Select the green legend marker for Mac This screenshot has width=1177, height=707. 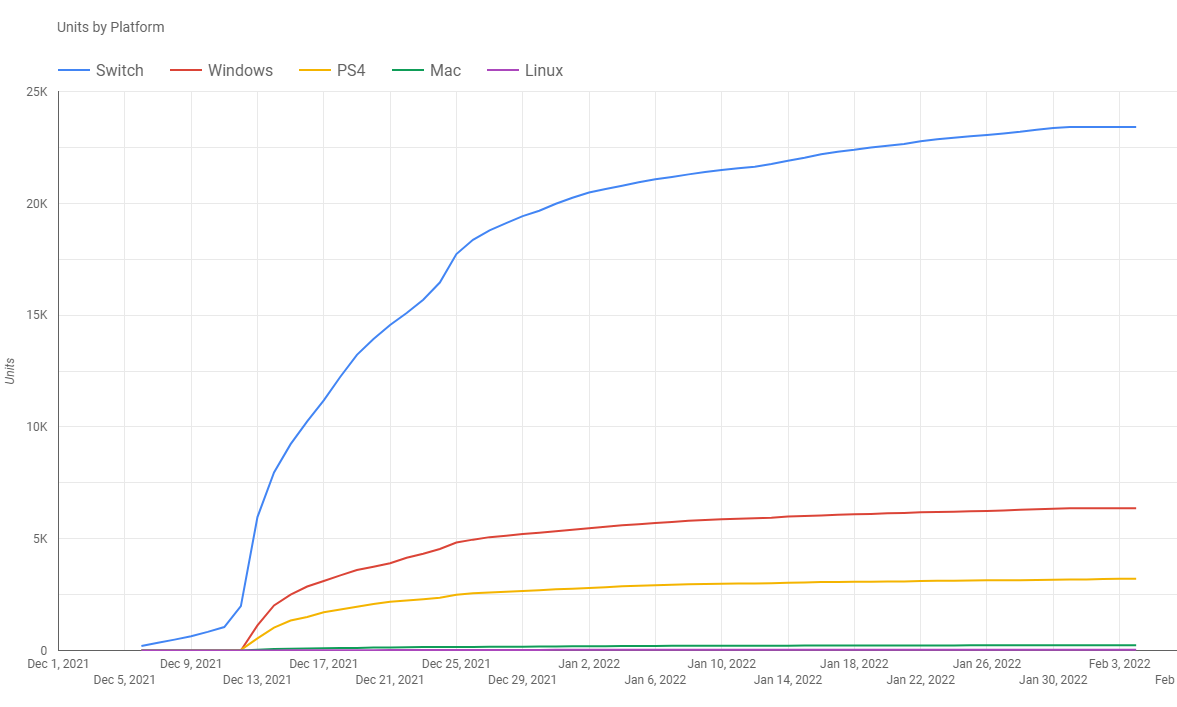coord(406,71)
